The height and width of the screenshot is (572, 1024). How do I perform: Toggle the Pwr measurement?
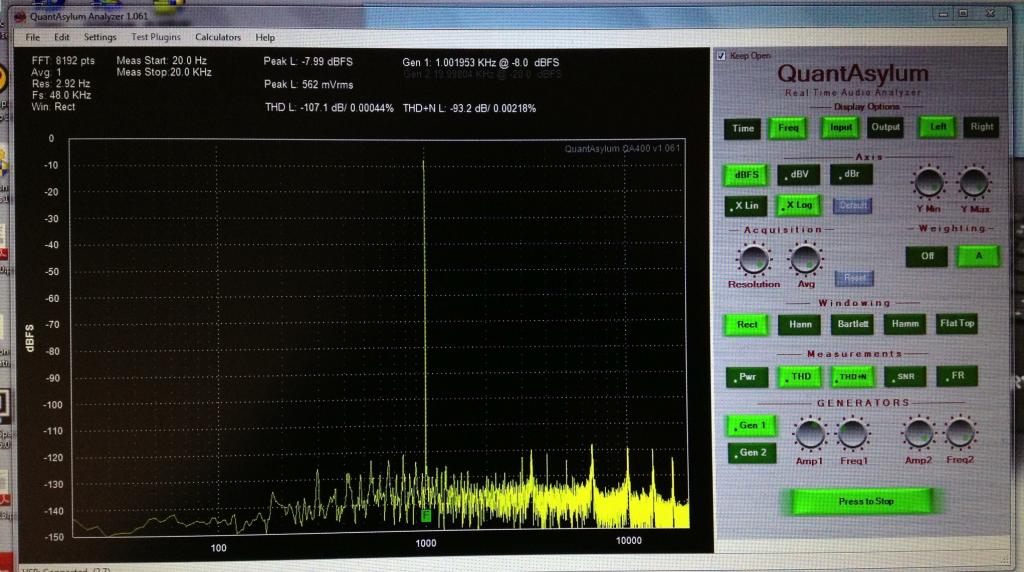[747, 377]
